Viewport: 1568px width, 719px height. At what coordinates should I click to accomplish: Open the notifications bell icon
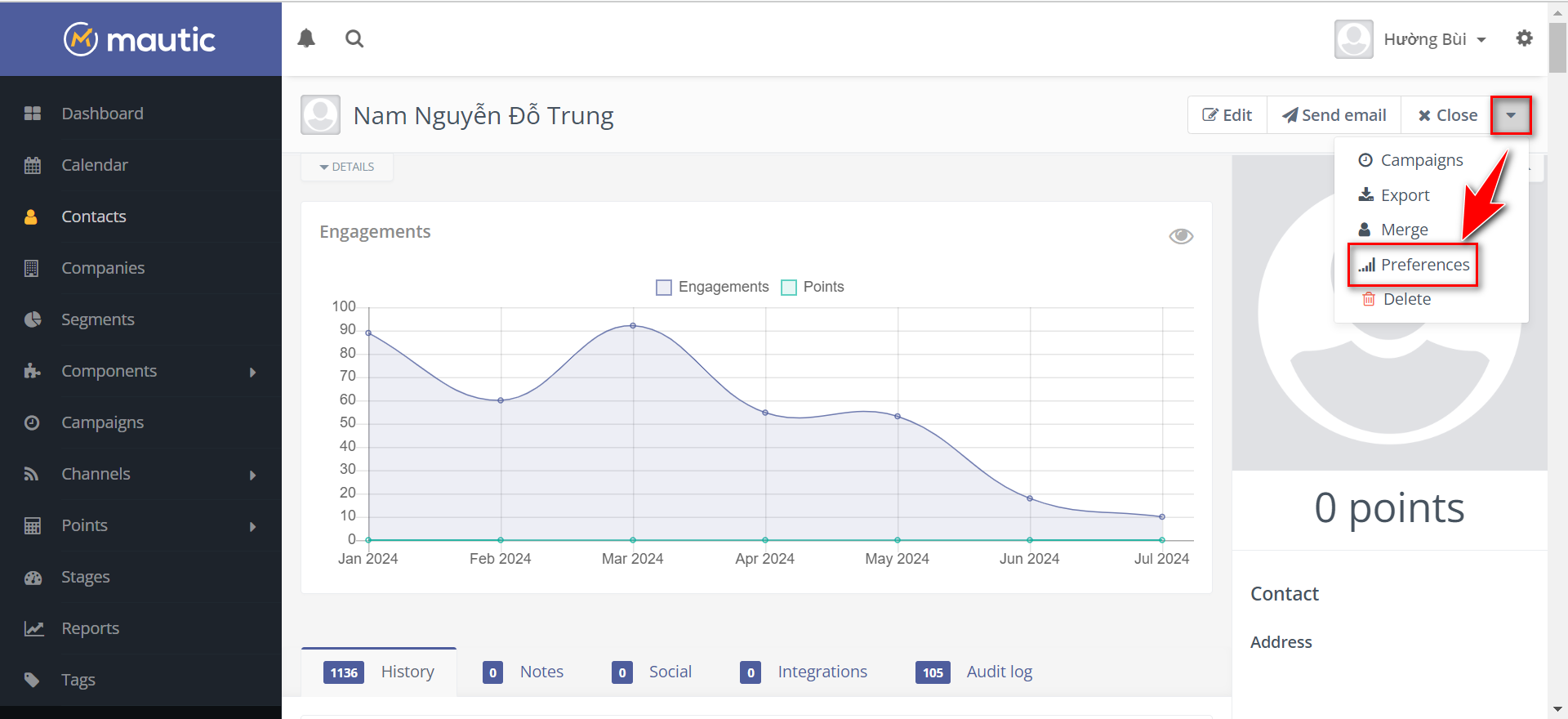306,38
